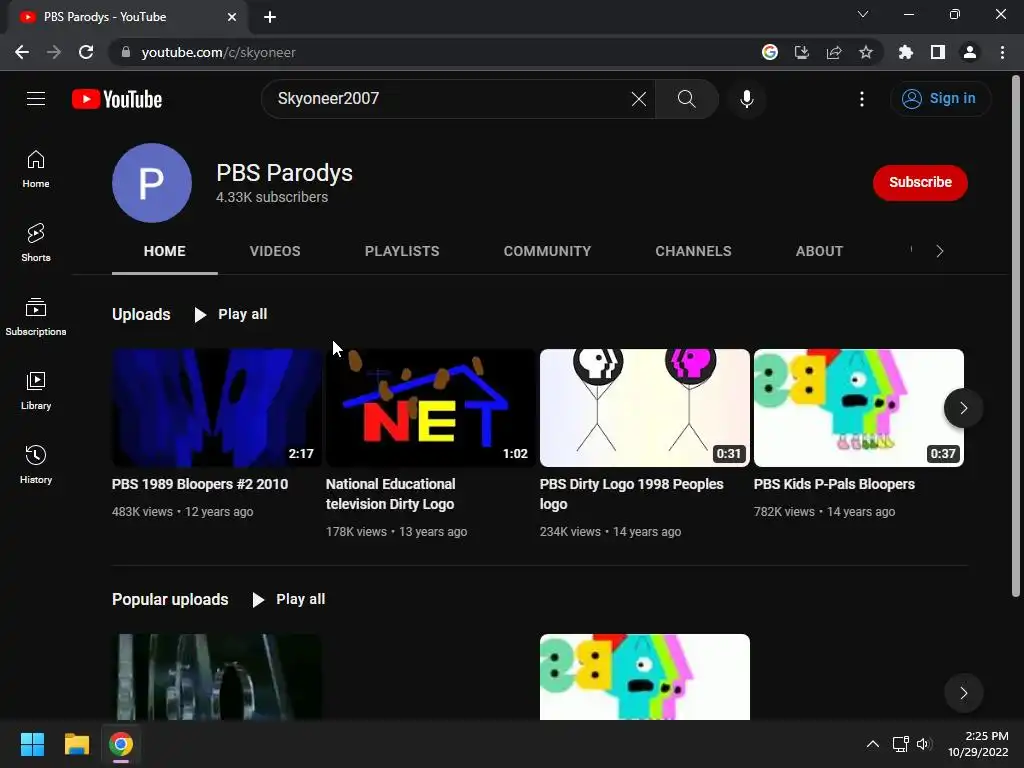Viewport: 1024px width, 768px height.
Task: Subscribe to PBS Parodys
Action: (920, 182)
